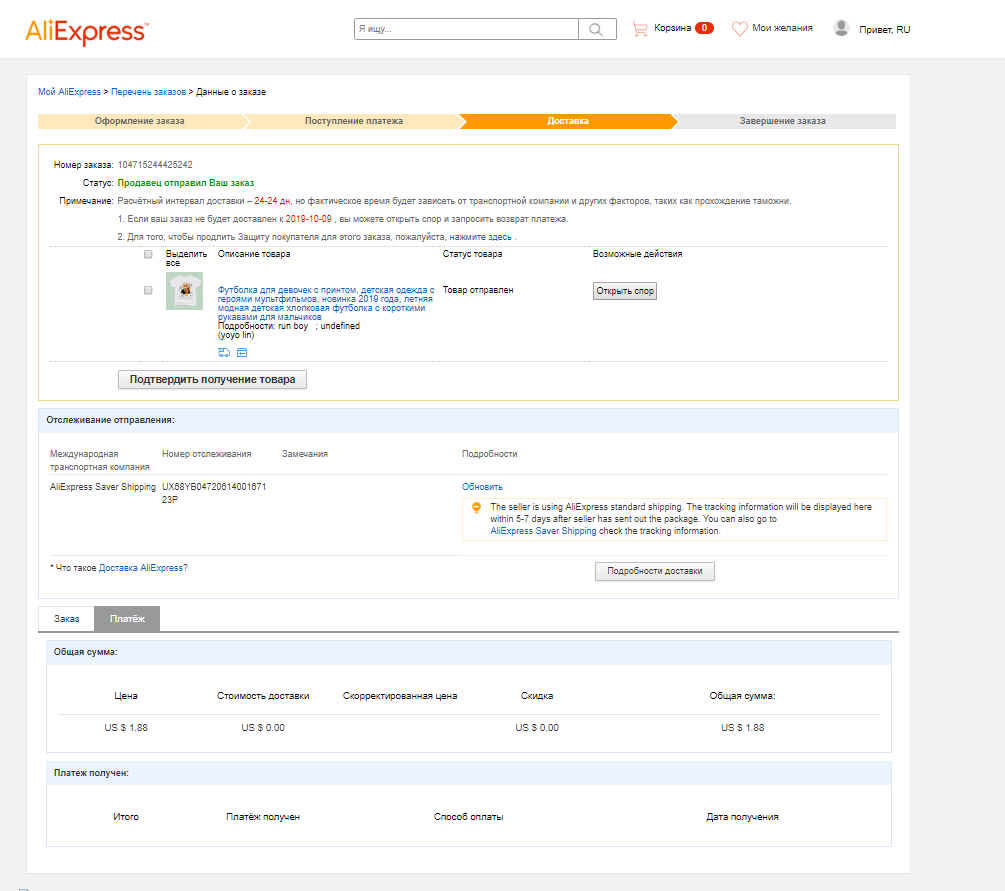Open the shopping cart icon

click(x=640, y=29)
